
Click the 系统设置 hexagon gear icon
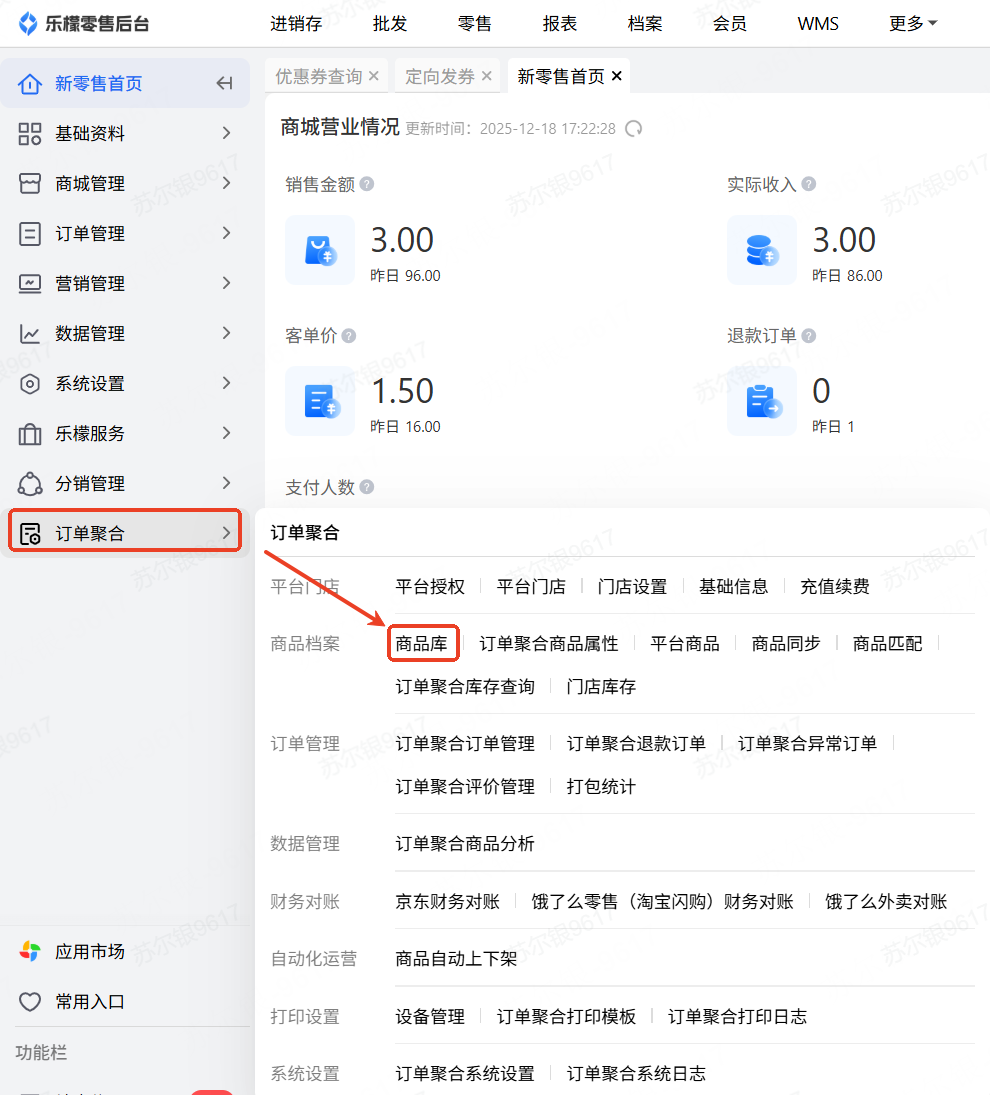(x=30, y=384)
